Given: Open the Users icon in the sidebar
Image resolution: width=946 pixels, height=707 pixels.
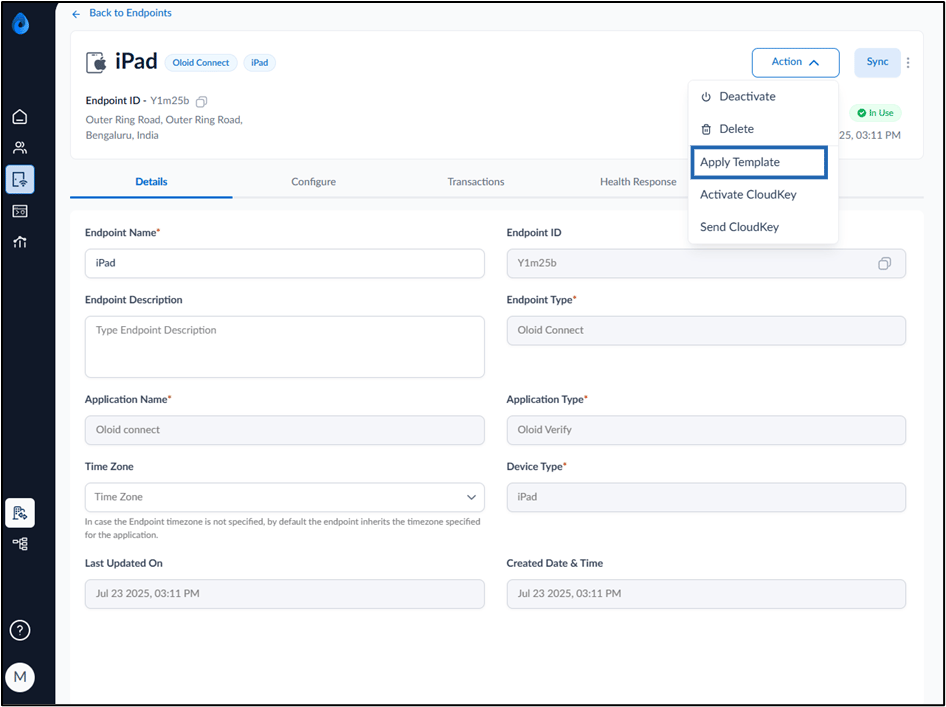Looking at the screenshot, I should 20,148.
